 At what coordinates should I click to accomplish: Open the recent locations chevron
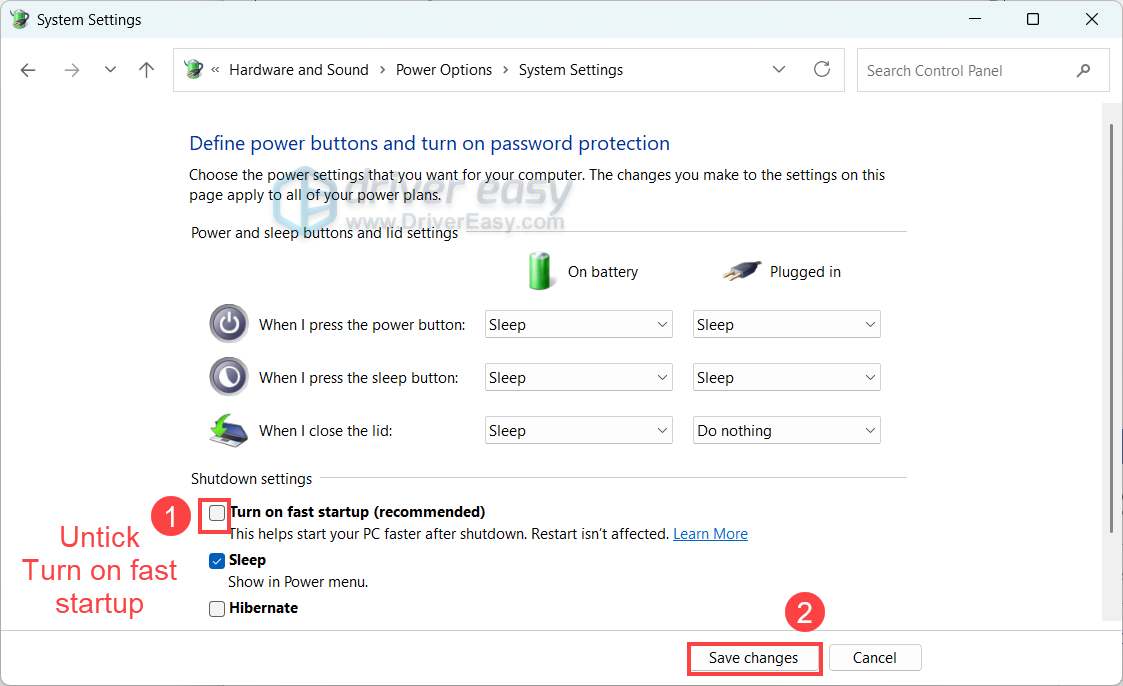(110, 69)
